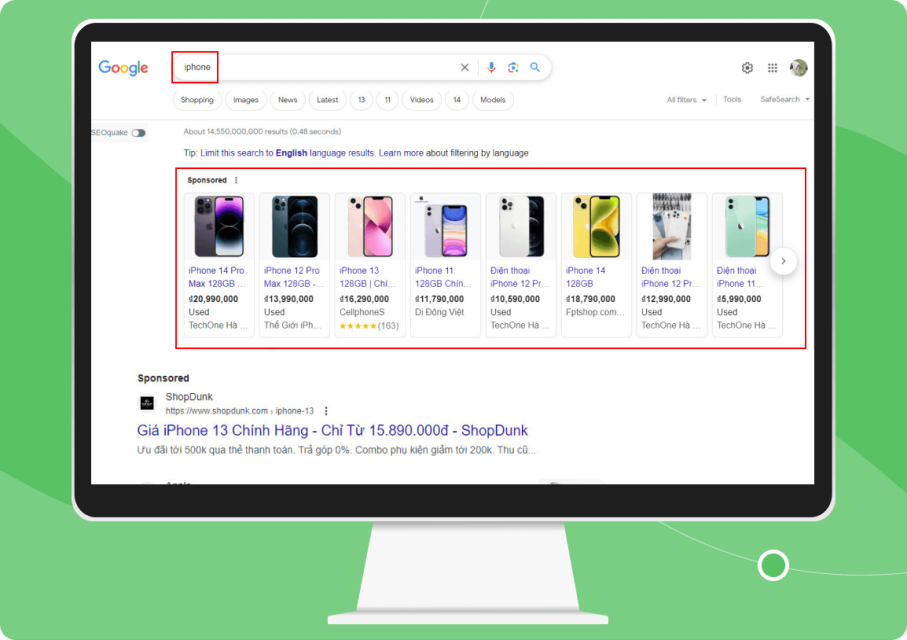
Task: Click the boxed iPhone 12 Pr… ₫12,990,000 product photo
Action: 672,226
